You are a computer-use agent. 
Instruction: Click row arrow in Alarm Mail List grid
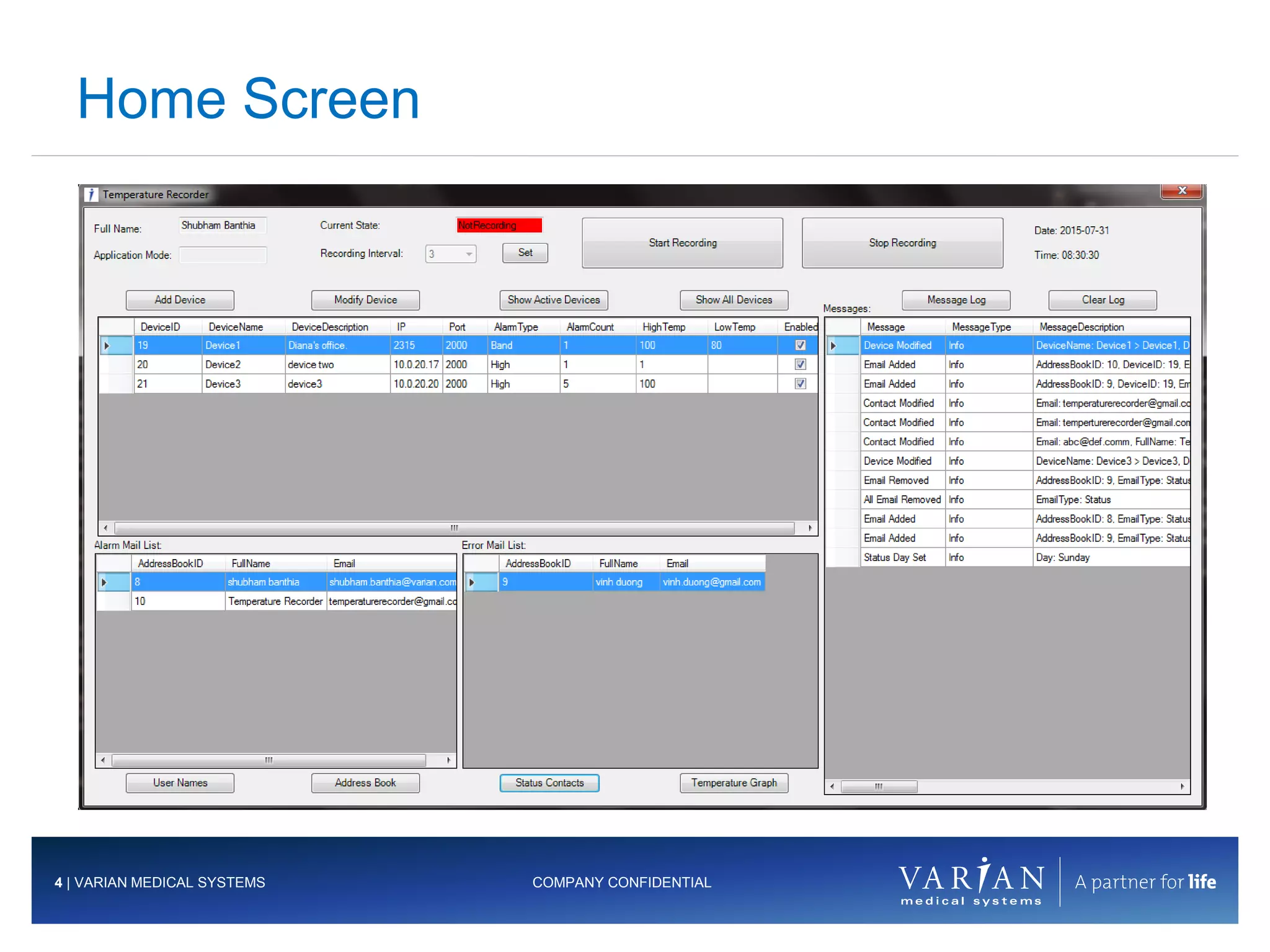click(x=104, y=582)
